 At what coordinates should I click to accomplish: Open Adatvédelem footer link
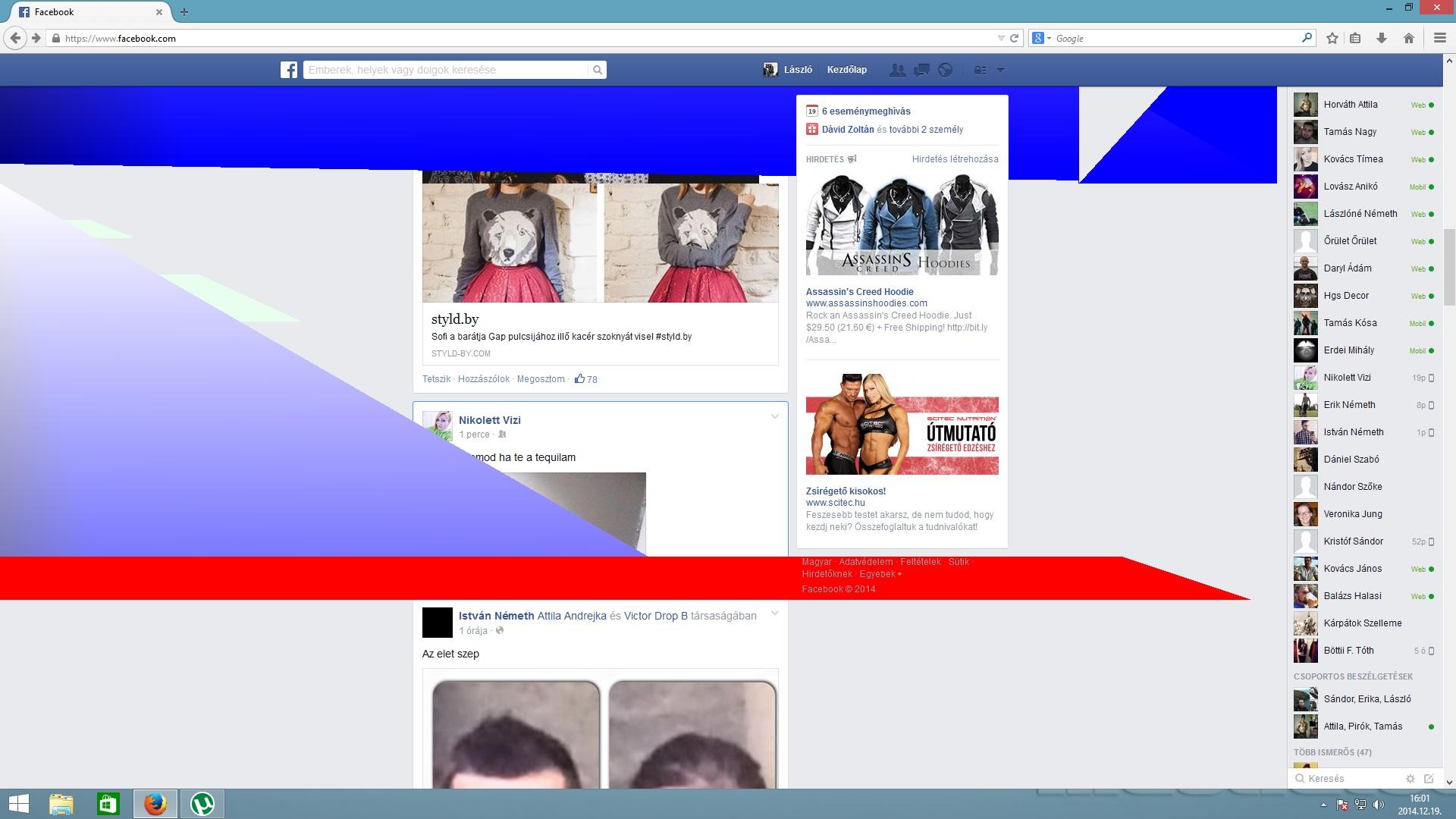coord(865,562)
